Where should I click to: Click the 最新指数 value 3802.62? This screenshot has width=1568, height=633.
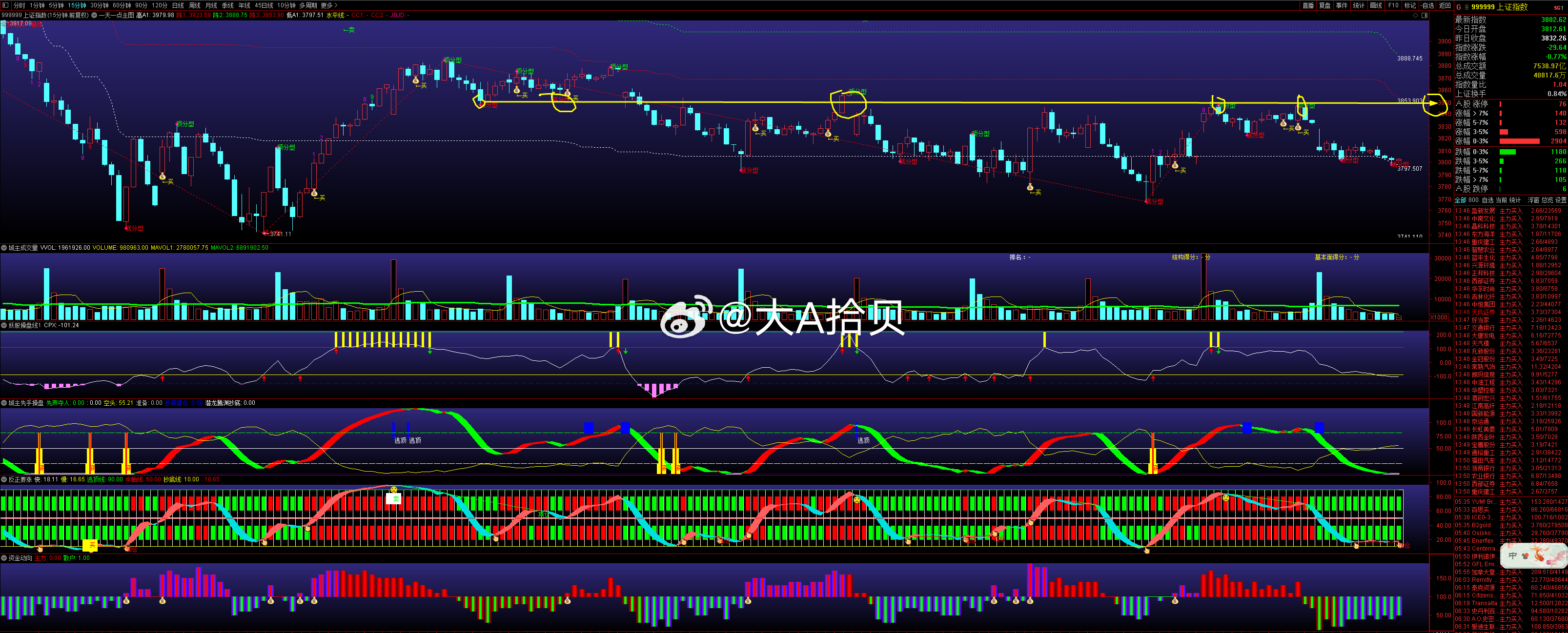pyautogui.click(x=1553, y=20)
